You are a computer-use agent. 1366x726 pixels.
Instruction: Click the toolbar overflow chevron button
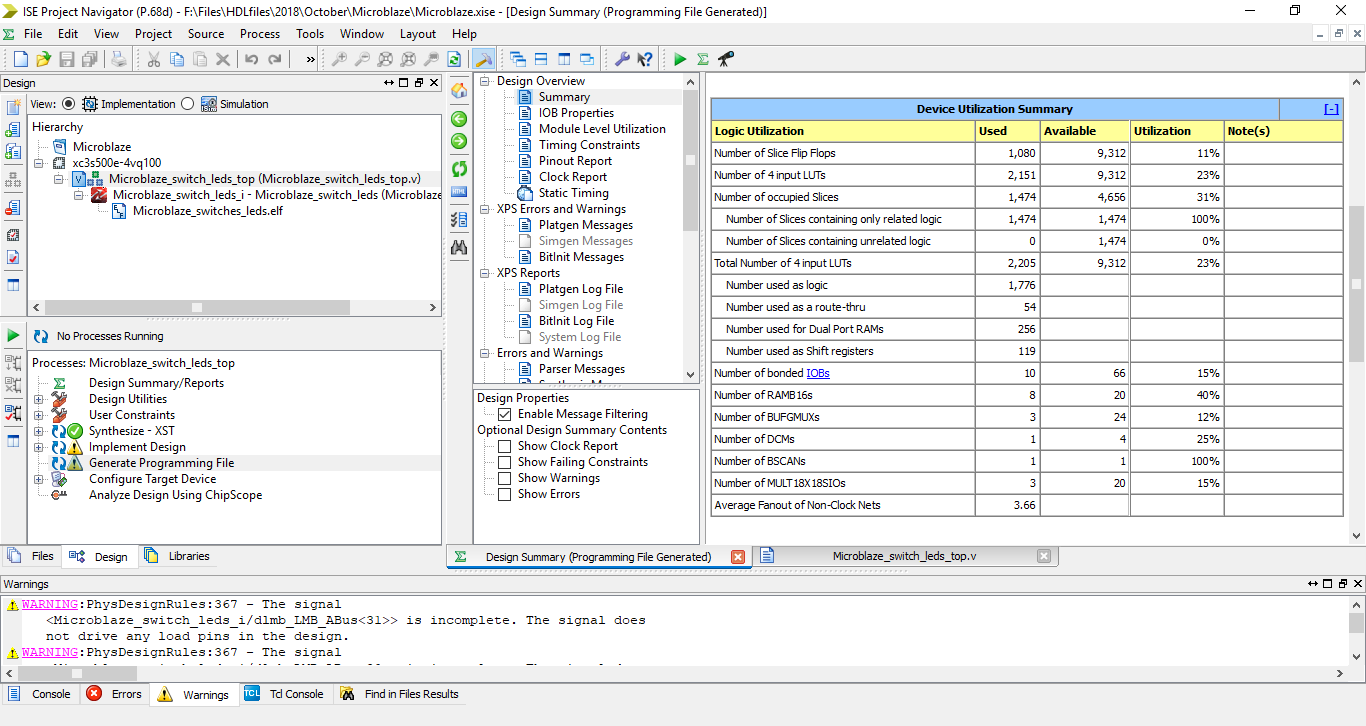(310, 59)
